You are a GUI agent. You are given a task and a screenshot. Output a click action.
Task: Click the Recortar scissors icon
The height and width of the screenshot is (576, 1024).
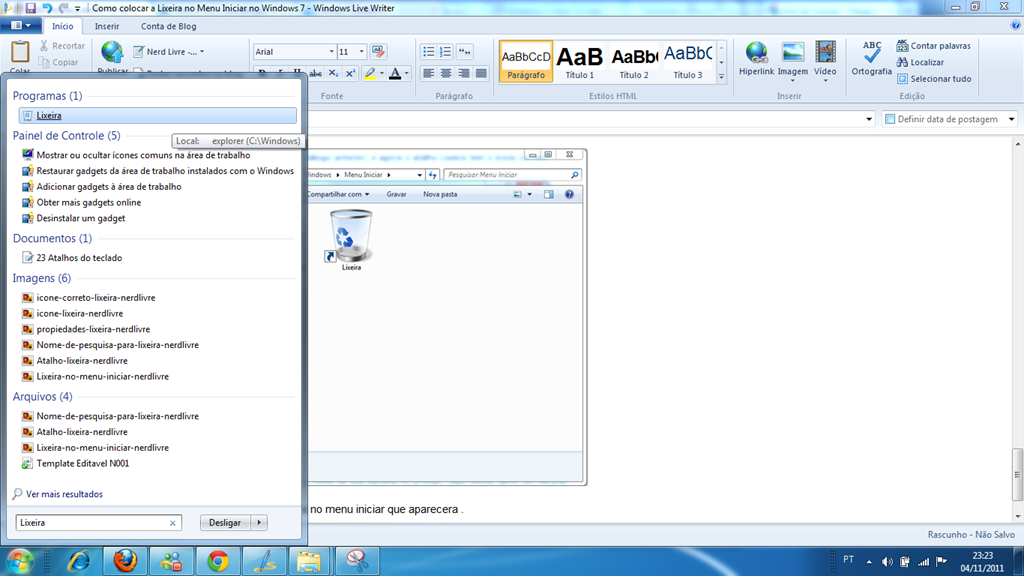pos(44,46)
